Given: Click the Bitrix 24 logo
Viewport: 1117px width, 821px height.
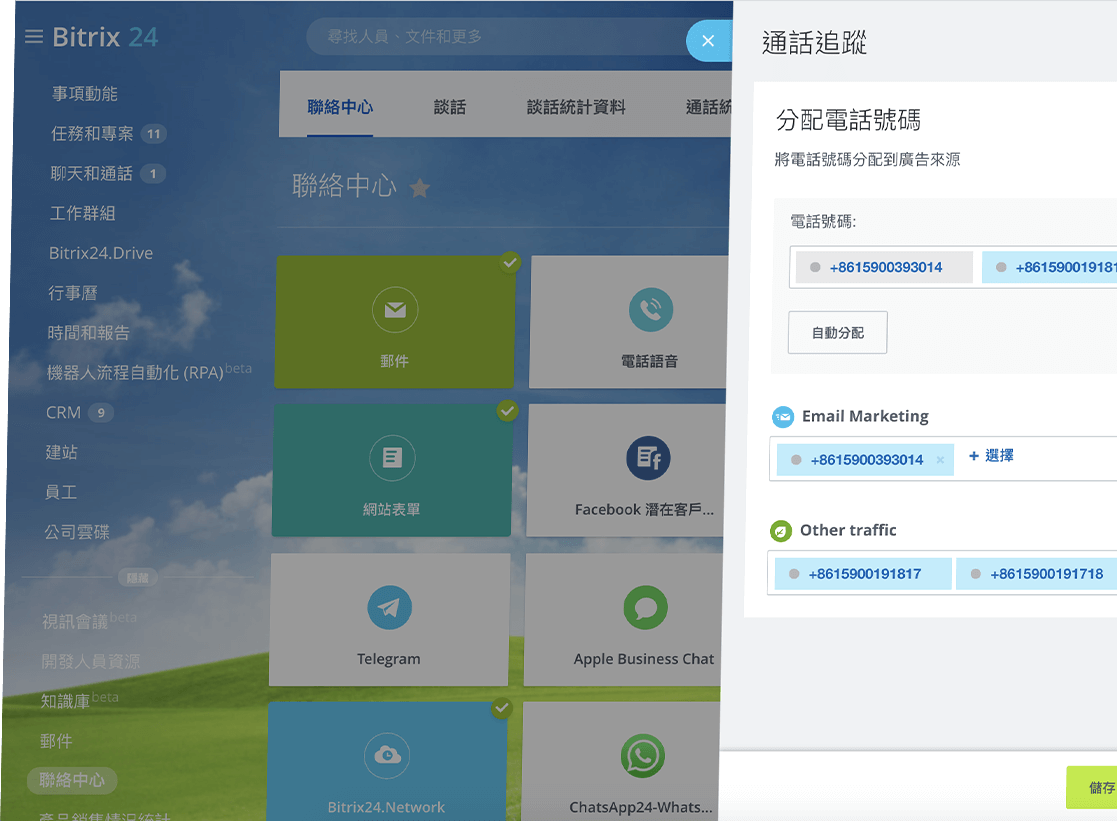Looking at the screenshot, I should coord(105,37).
